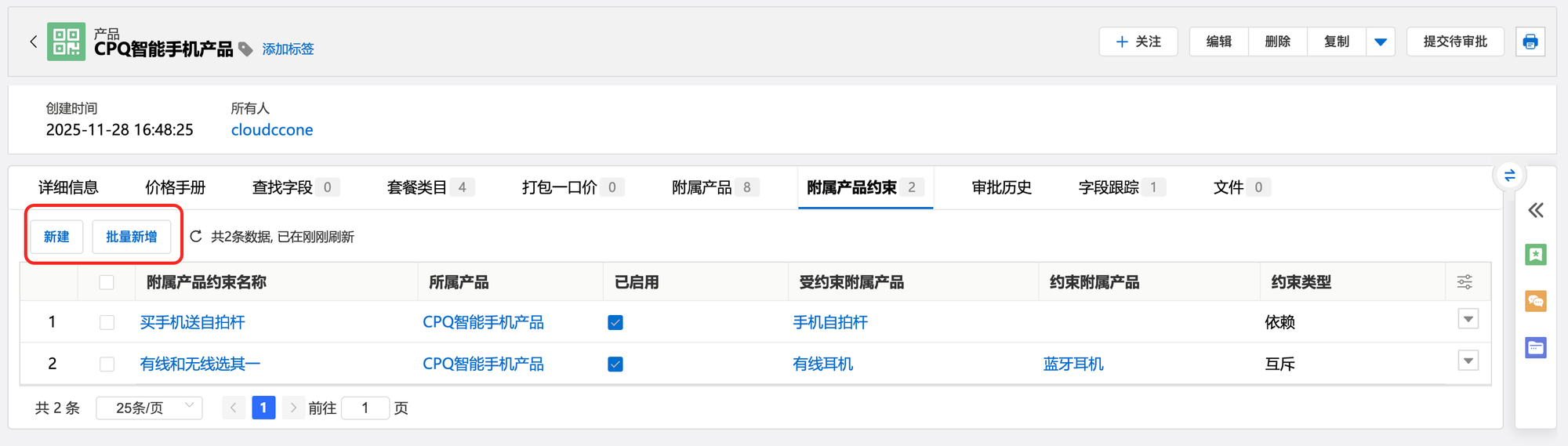Open the orange chat sidebar icon

[1535, 301]
